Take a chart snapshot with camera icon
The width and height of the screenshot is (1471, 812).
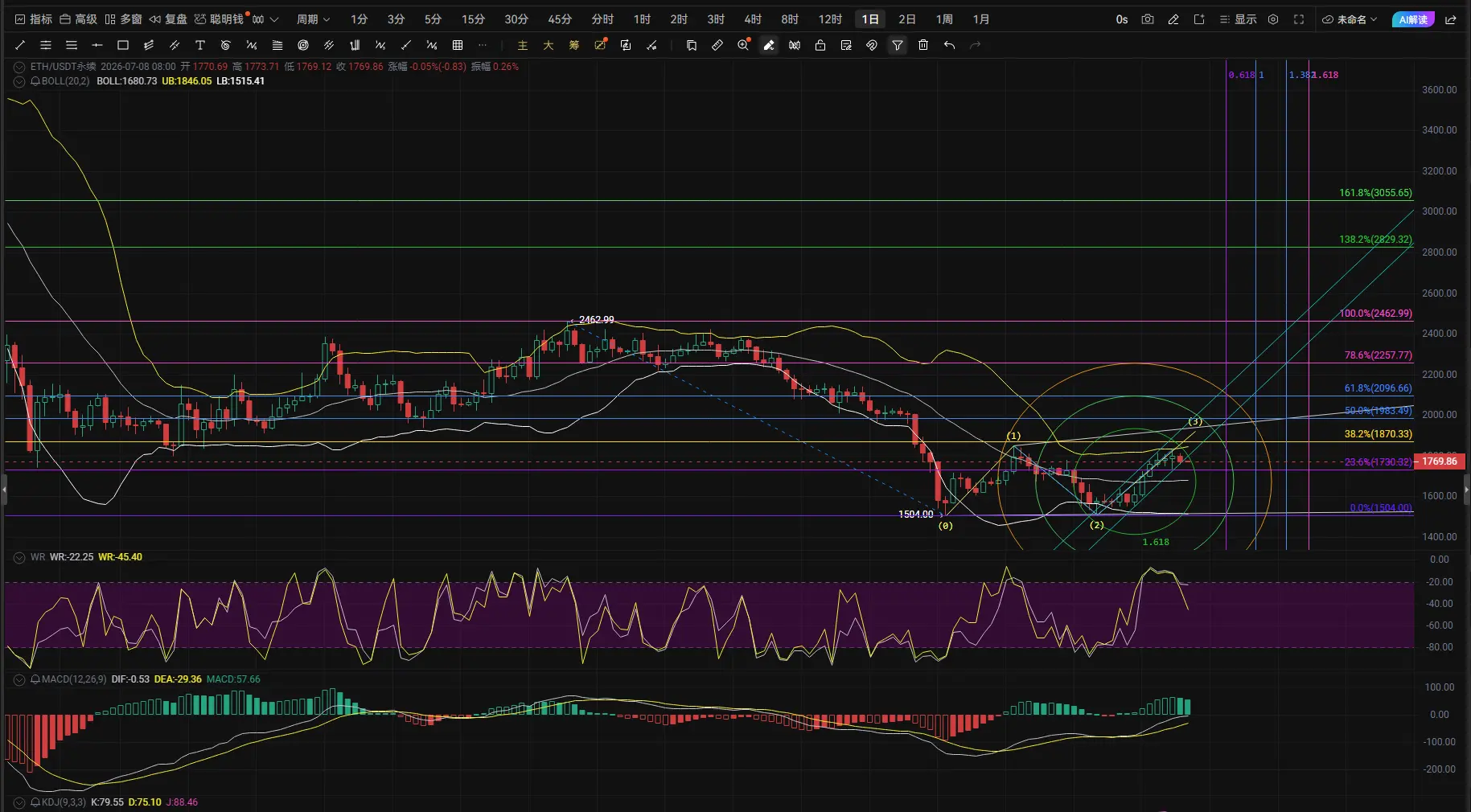point(1148,19)
